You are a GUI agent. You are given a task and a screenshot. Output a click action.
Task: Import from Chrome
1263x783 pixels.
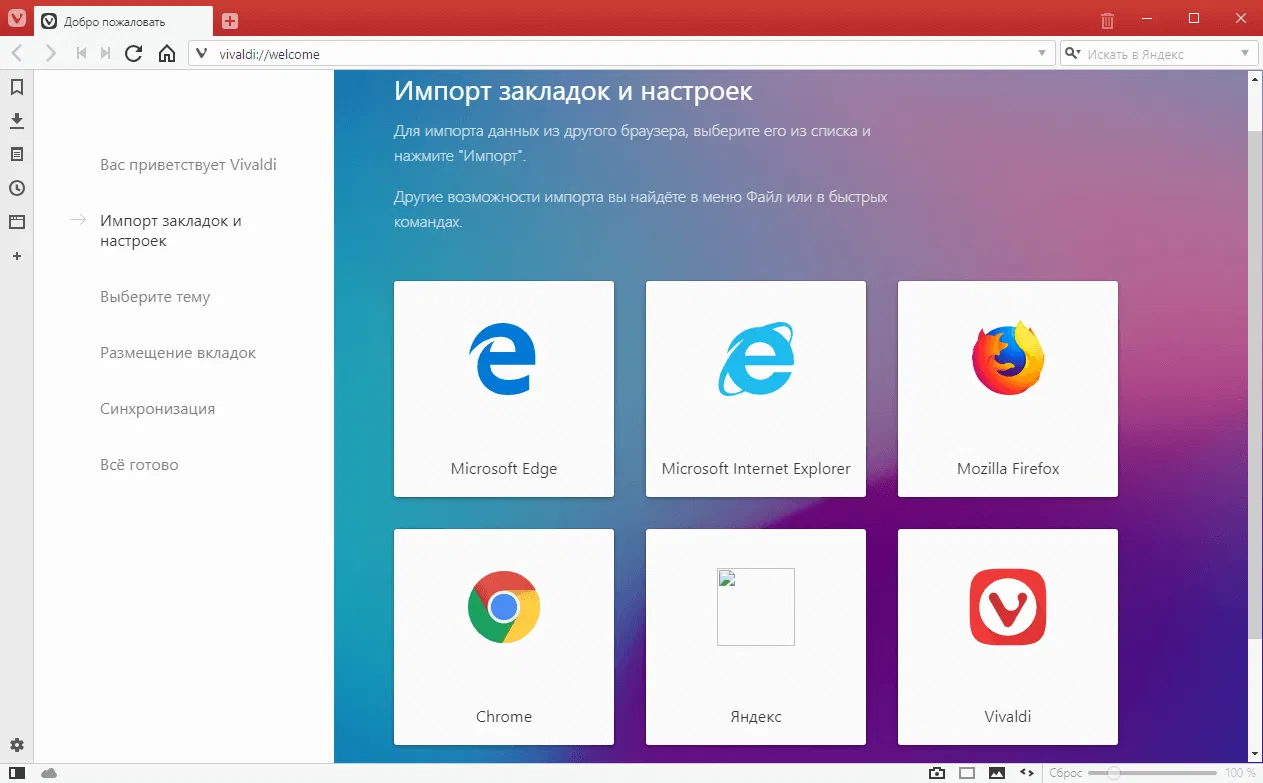click(504, 637)
